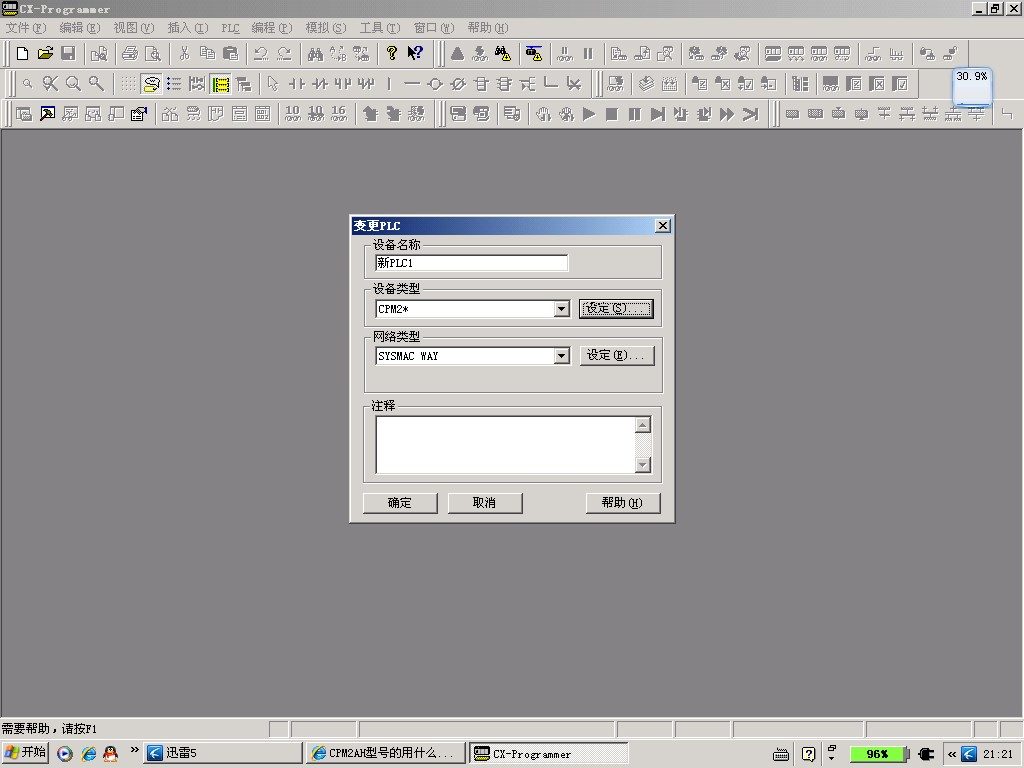
Task: Open the PLC menu
Action: pos(230,28)
